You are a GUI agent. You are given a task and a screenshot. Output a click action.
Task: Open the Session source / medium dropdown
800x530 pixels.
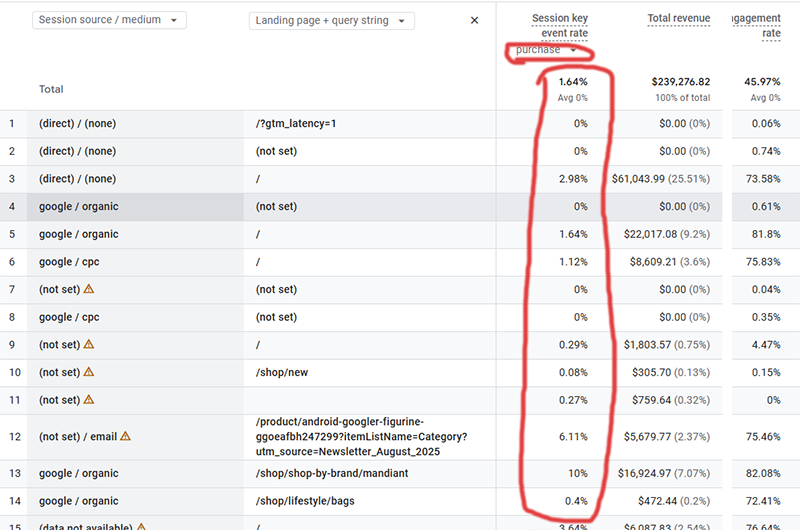coord(110,20)
